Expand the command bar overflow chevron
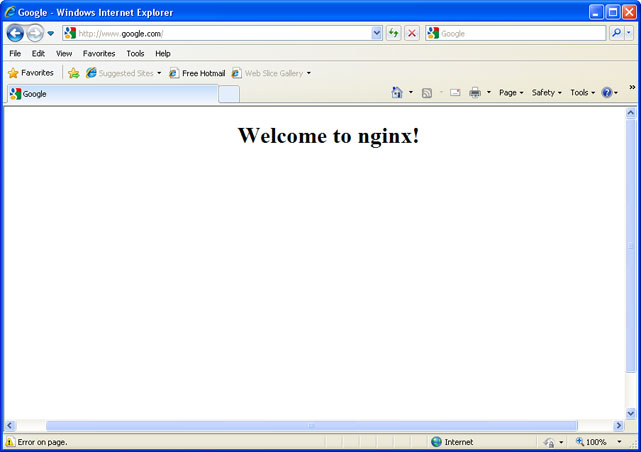Viewport: 641px width, 452px height. click(x=632, y=87)
